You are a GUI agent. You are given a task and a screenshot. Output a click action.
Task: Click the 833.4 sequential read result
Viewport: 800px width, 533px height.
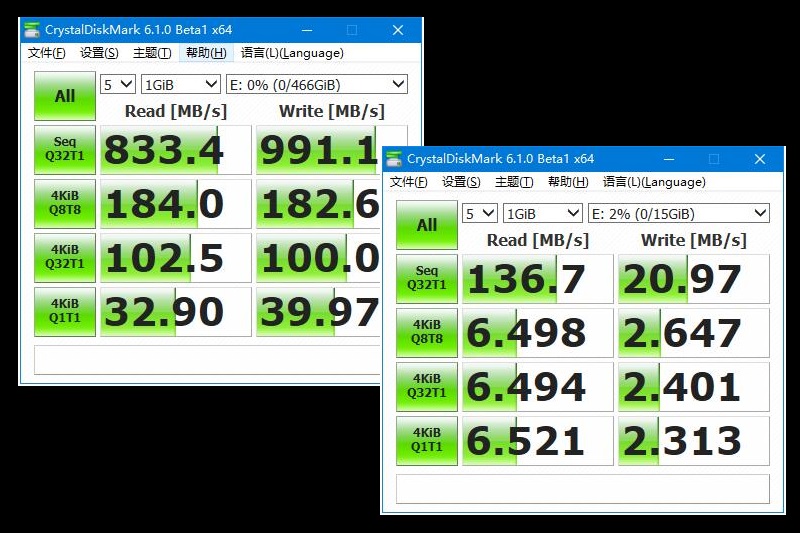(x=176, y=150)
